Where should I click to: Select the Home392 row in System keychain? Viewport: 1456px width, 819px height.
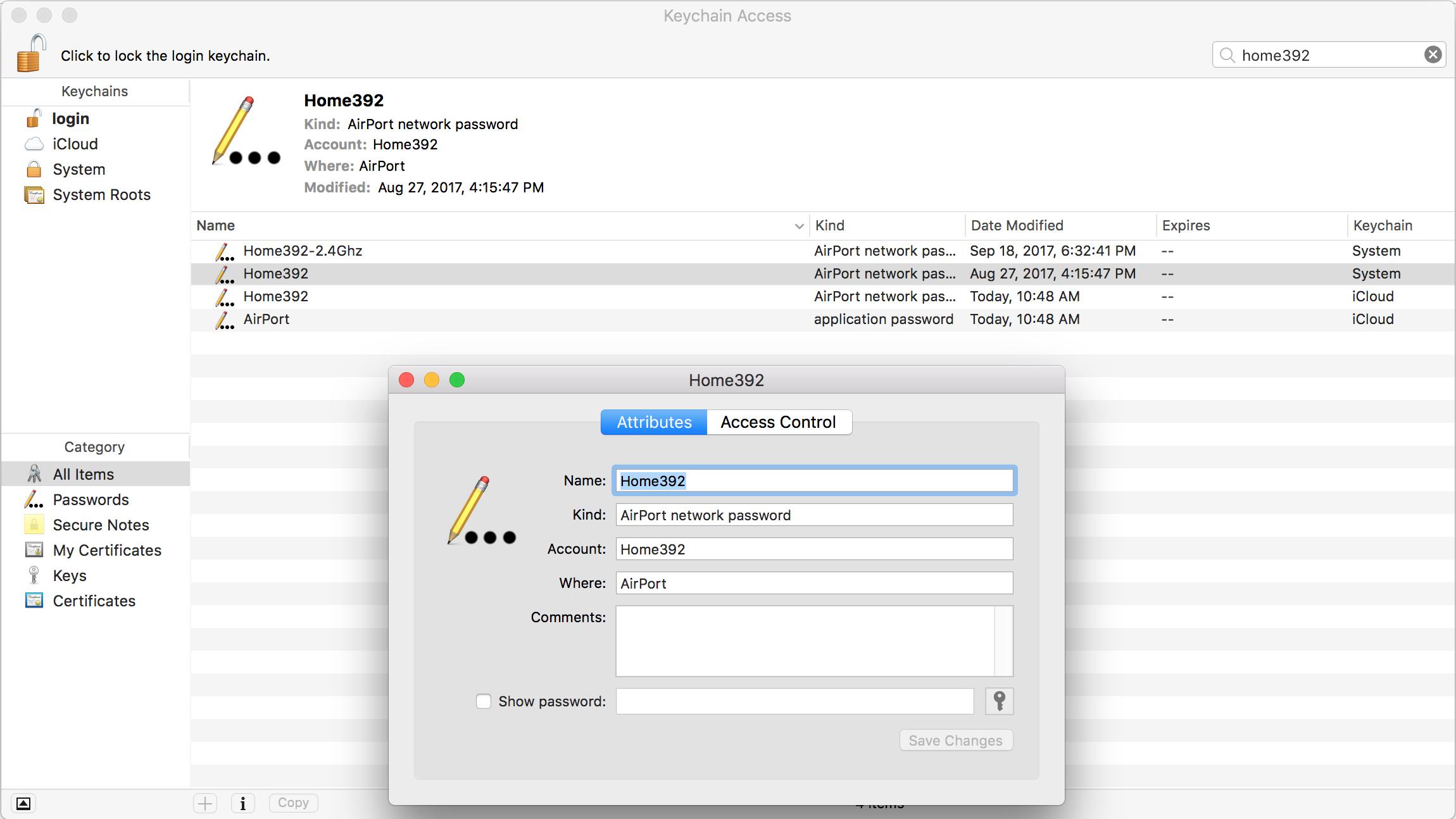coord(822,274)
